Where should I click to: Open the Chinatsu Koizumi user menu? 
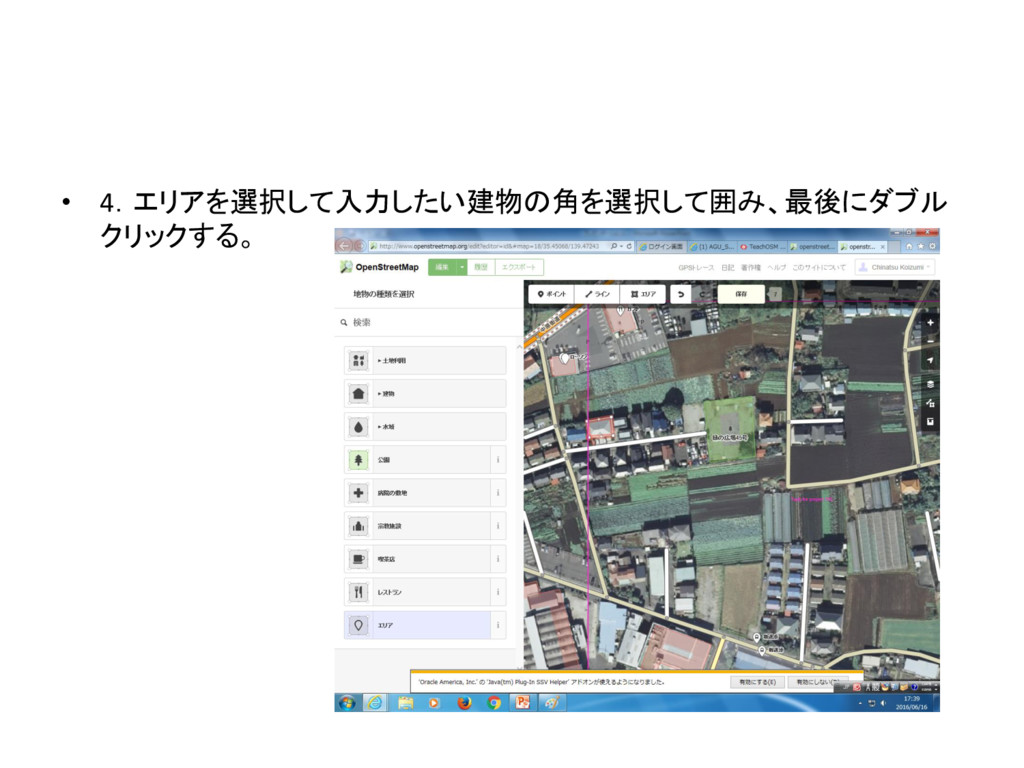tap(895, 267)
